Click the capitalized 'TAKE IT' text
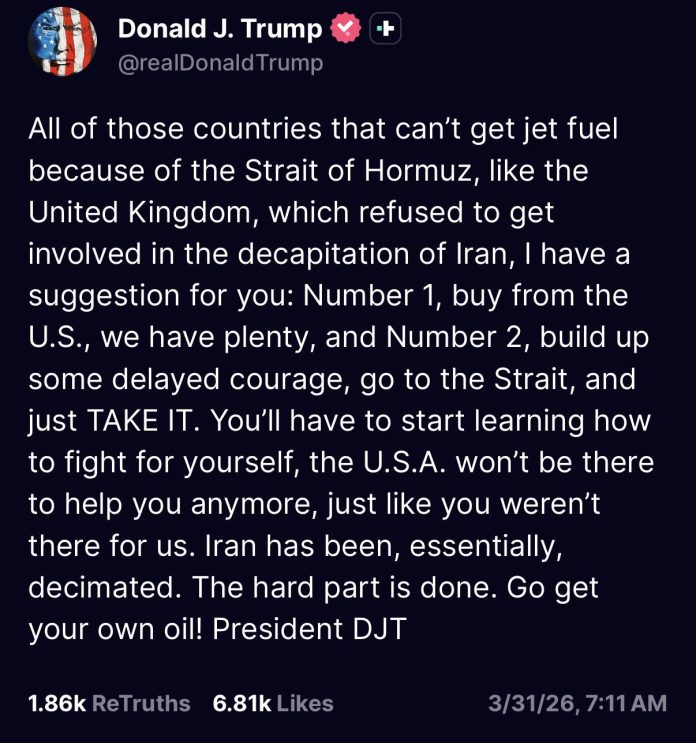 coord(140,421)
